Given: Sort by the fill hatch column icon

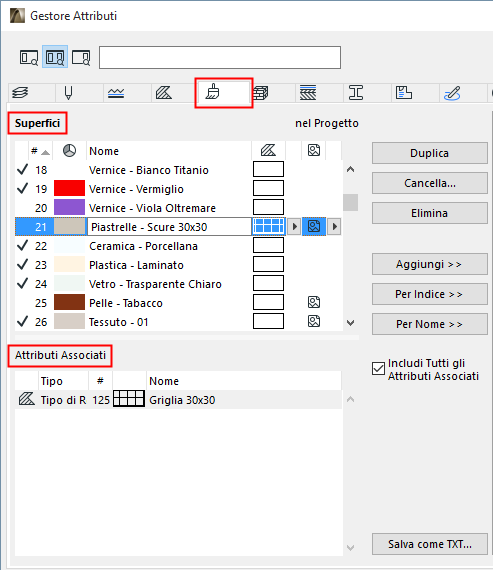Looking at the screenshot, I should coord(268,150).
